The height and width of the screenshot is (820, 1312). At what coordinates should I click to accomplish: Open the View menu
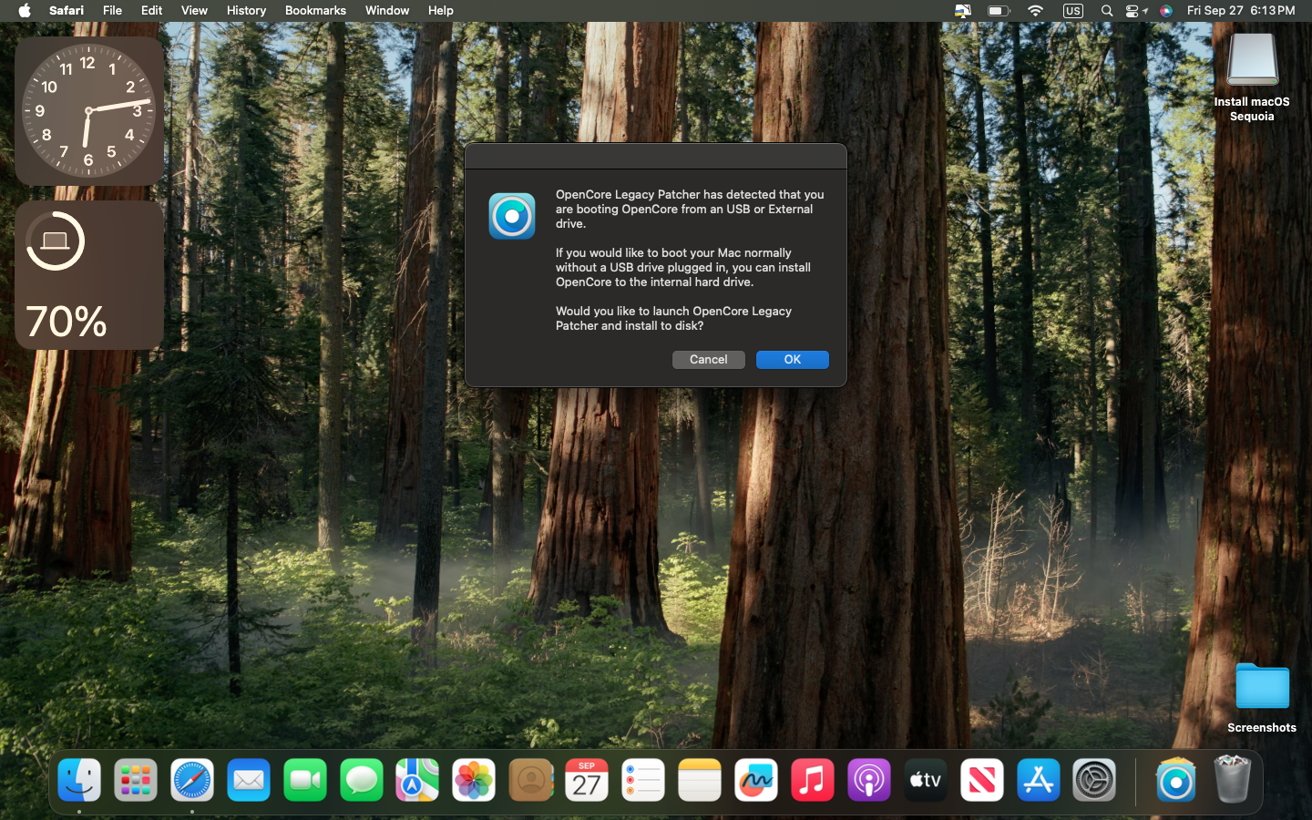[x=194, y=10]
